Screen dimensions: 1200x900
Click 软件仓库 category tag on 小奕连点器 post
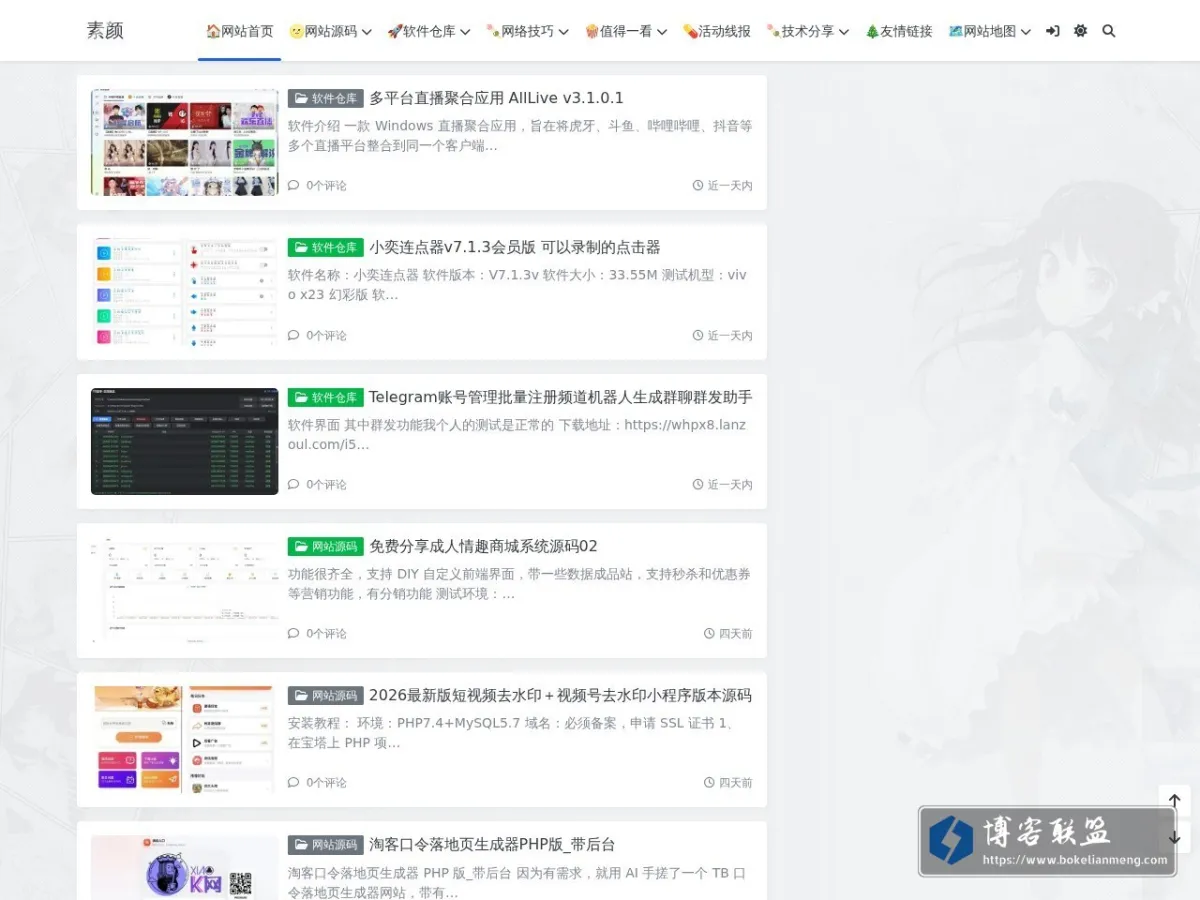(325, 247)
